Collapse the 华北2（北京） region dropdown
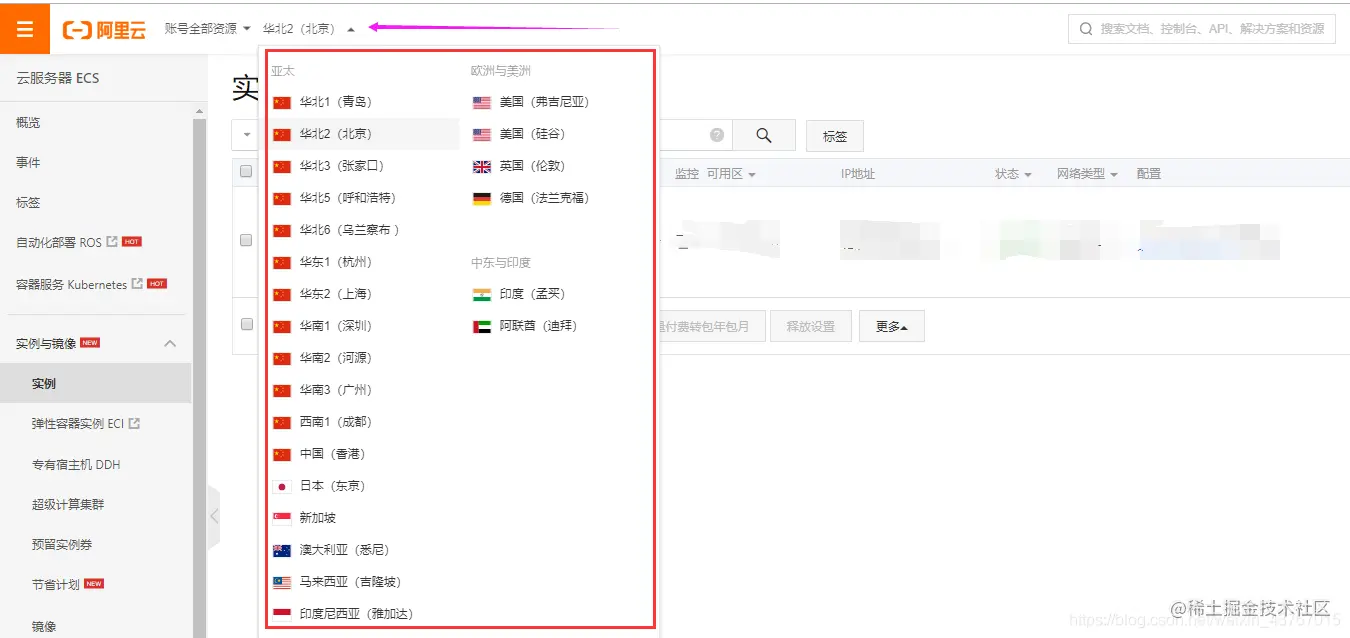The height and width of the screenshot is (638, 1350). (x=309, y=29)
